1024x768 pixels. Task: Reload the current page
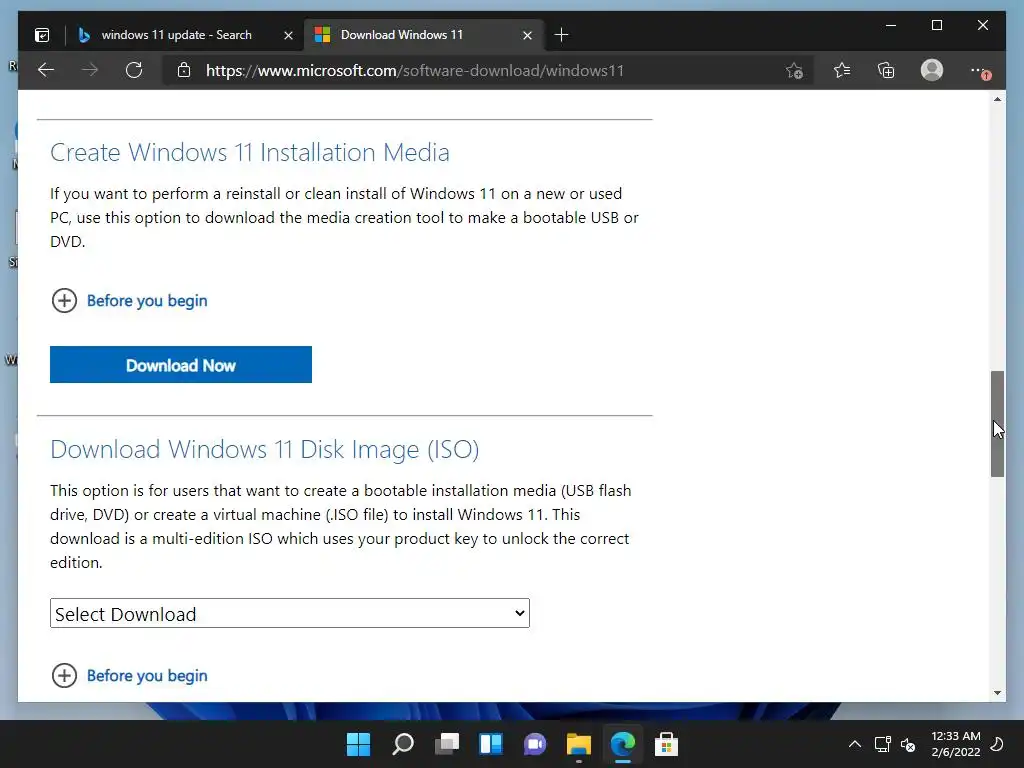pos(134,70)
